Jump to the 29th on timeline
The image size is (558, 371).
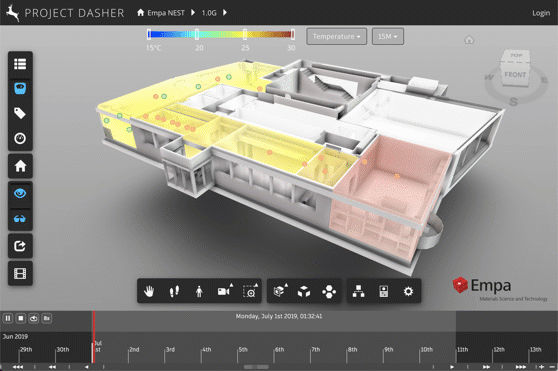pyautogui.click(x=26, y=350)
